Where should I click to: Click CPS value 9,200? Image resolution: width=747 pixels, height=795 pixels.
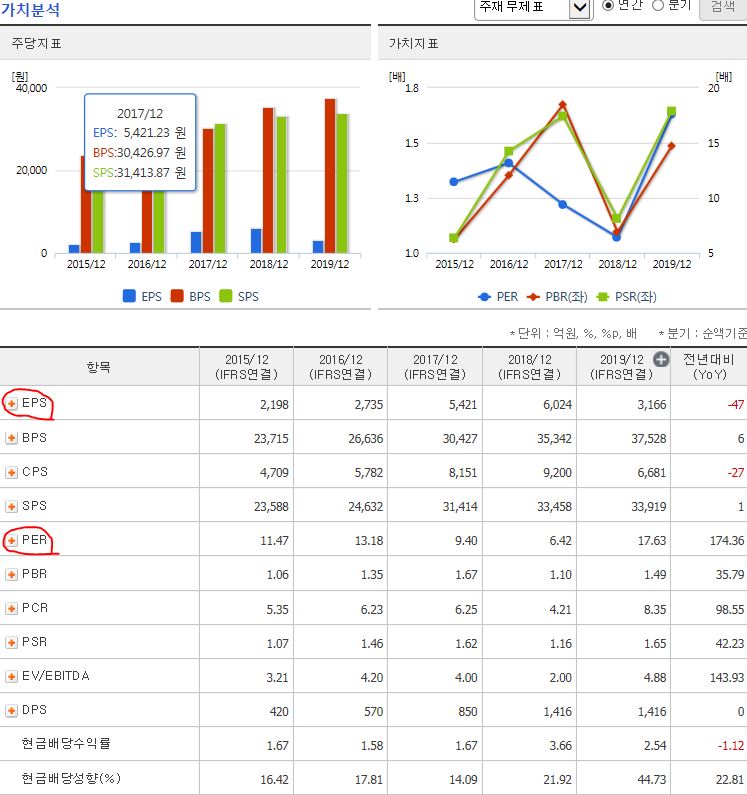click(557, 473)
